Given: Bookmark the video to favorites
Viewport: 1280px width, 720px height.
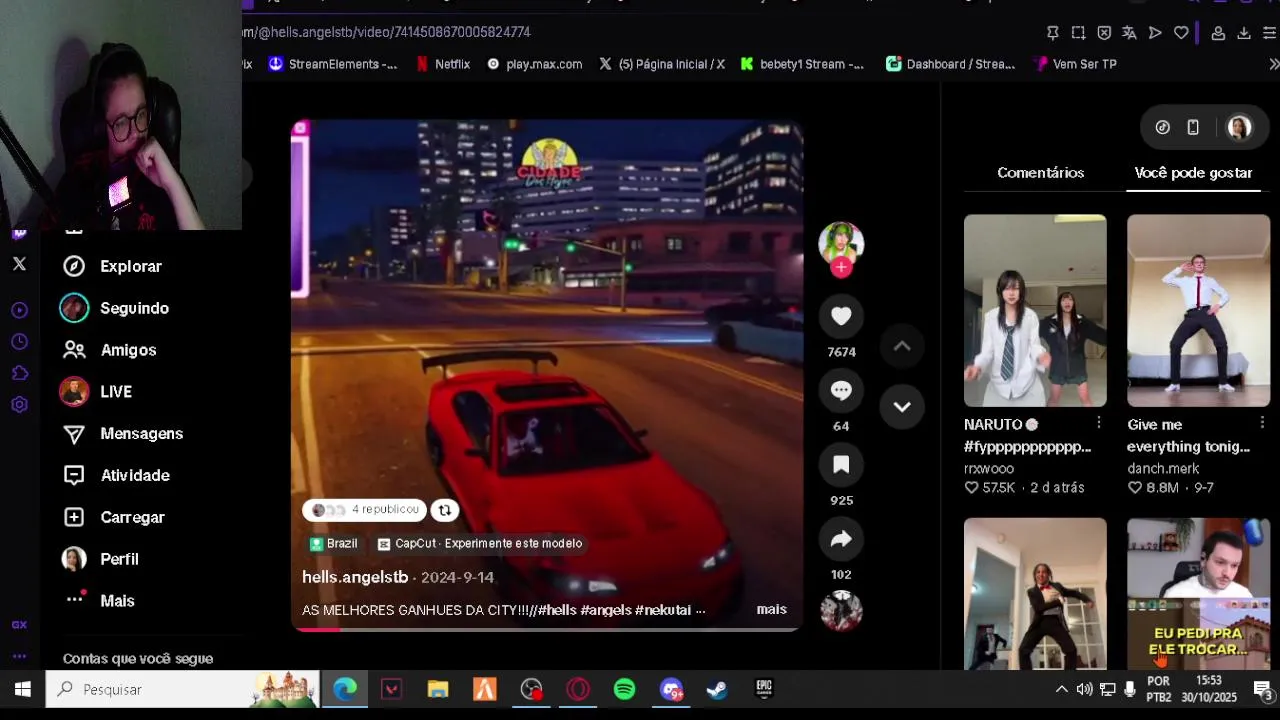Looking at the screenshot, I should pos(841,464).
